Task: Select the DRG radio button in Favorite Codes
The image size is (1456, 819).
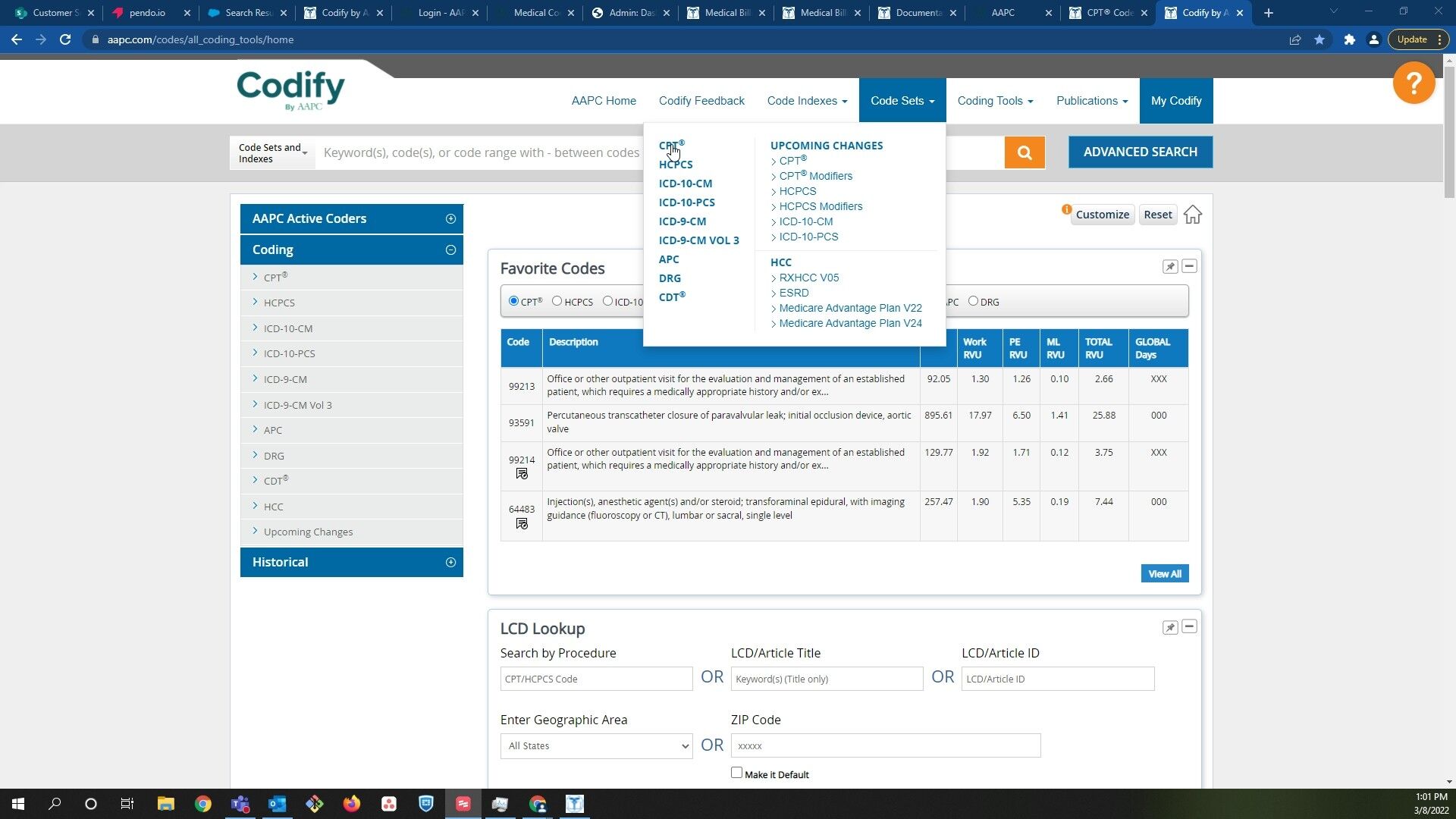Action: (973, 301)
